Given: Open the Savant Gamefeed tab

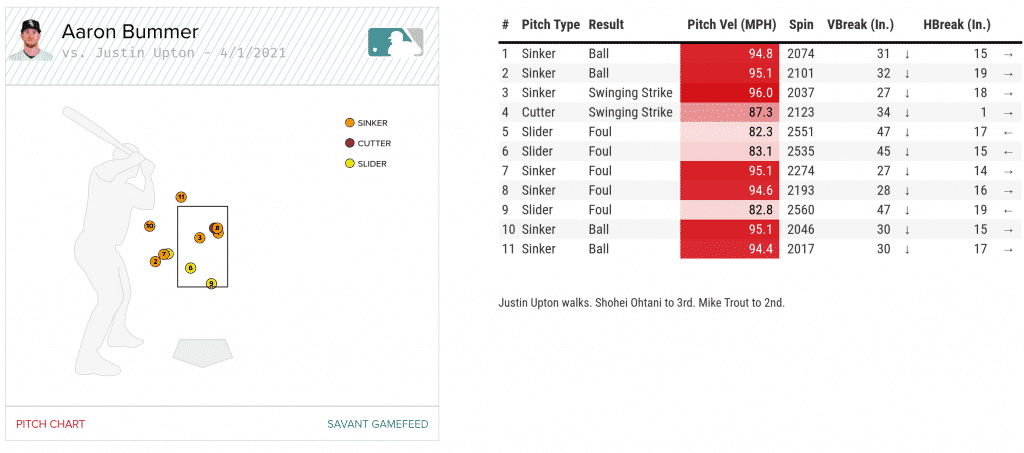Looking at the screenshot, I should tap(377, 424).
